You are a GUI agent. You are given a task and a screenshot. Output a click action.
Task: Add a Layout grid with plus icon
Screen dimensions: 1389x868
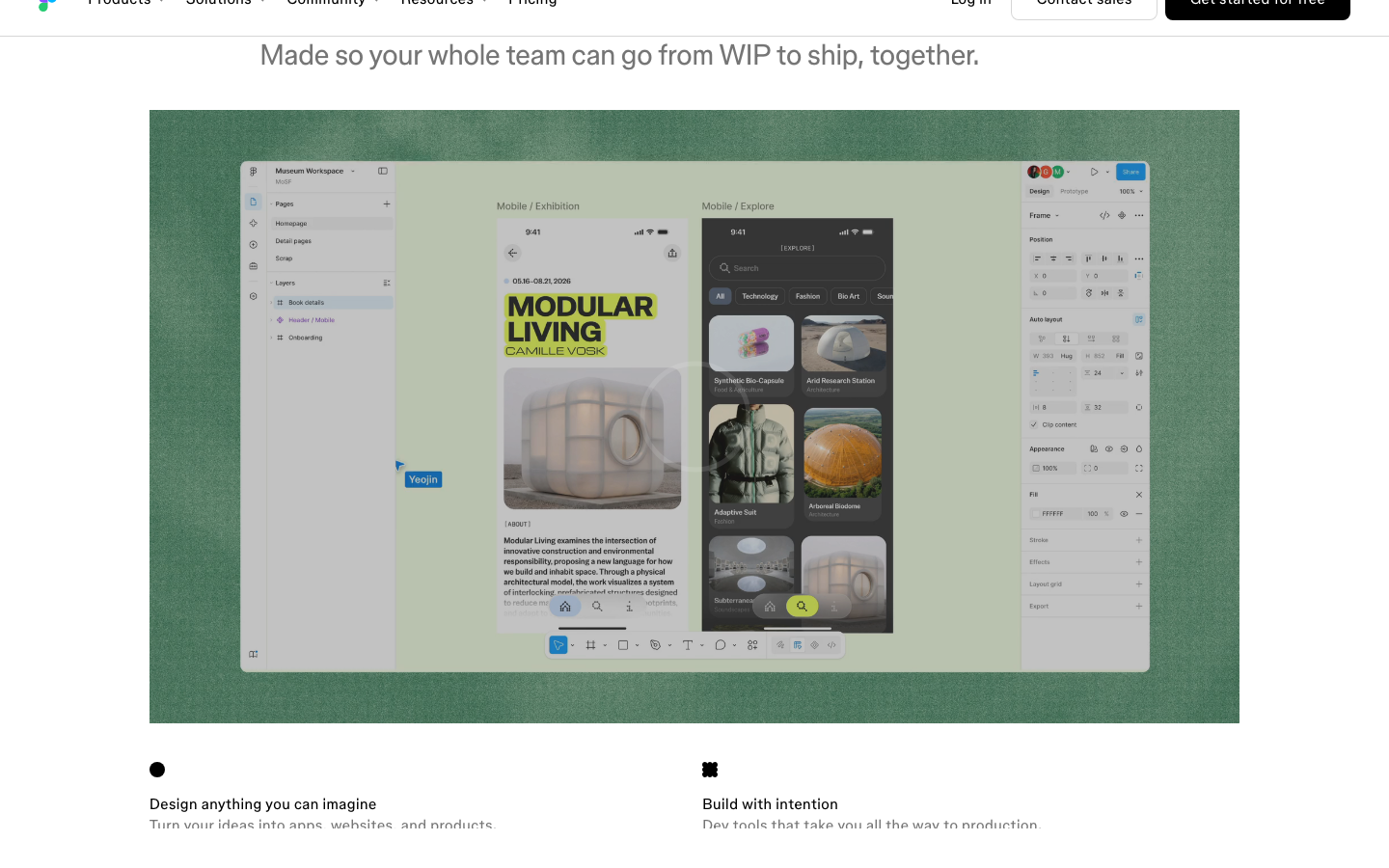(1139, 584)
